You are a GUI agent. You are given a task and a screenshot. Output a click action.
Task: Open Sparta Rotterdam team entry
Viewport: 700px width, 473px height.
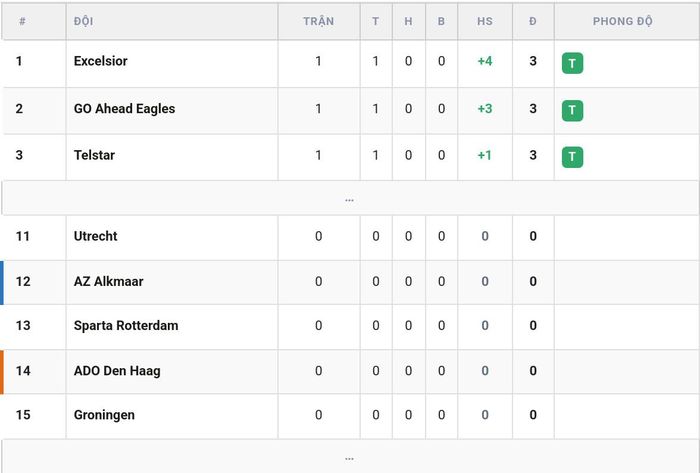coord(126,326)
